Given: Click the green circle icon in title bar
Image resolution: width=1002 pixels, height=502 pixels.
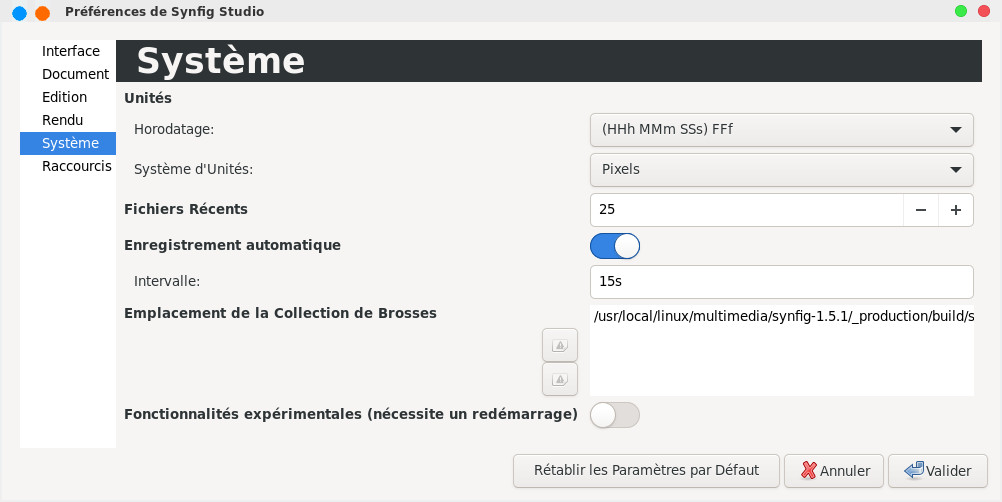Looking at the screenshot, I should pyautogui.click(x=961, y=12).
